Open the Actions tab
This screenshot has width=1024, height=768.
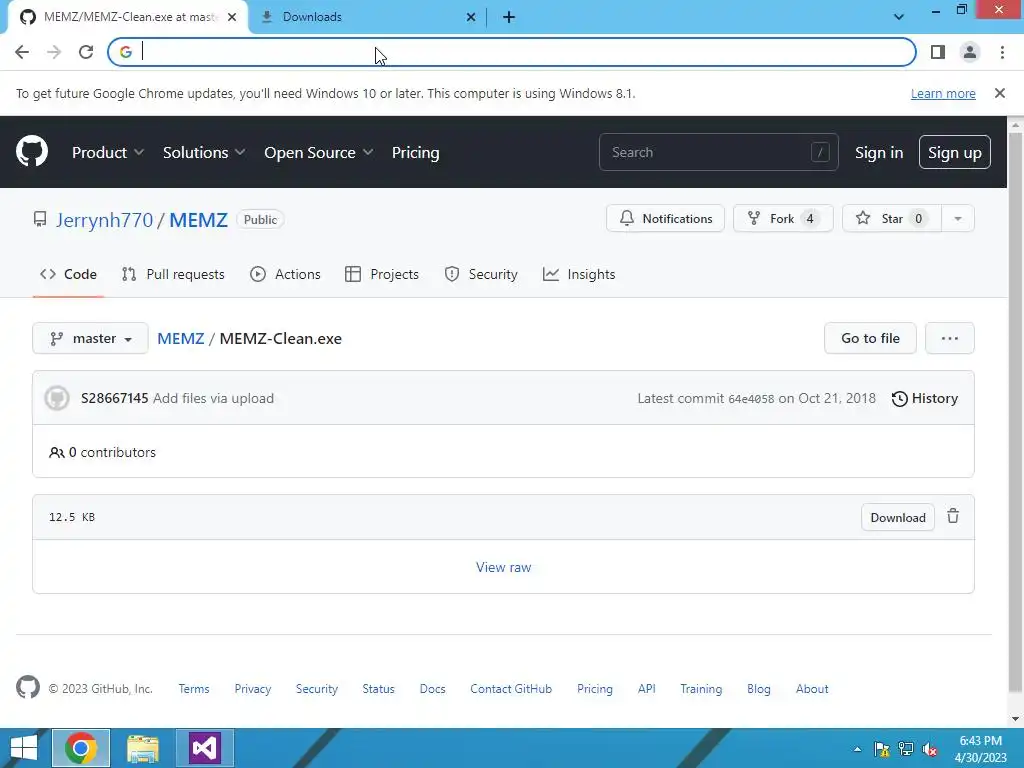(x=285, y=274)
